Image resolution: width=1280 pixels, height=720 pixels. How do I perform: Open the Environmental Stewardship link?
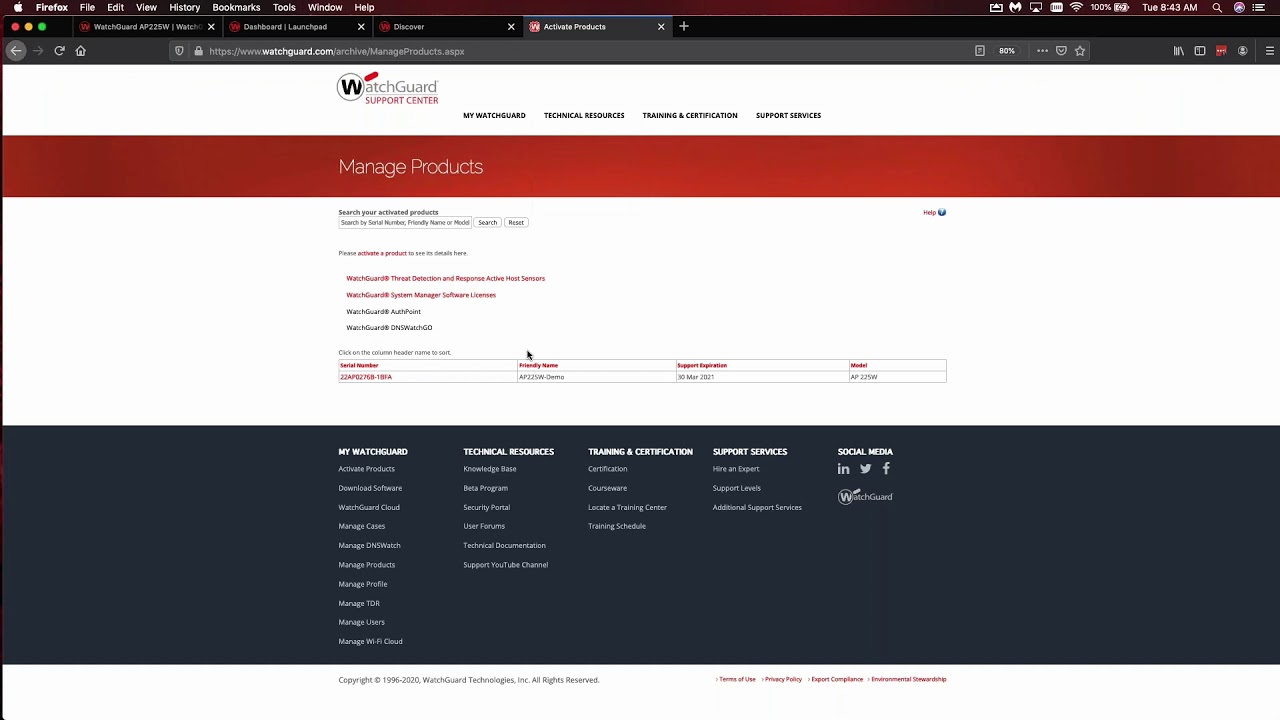908,680
